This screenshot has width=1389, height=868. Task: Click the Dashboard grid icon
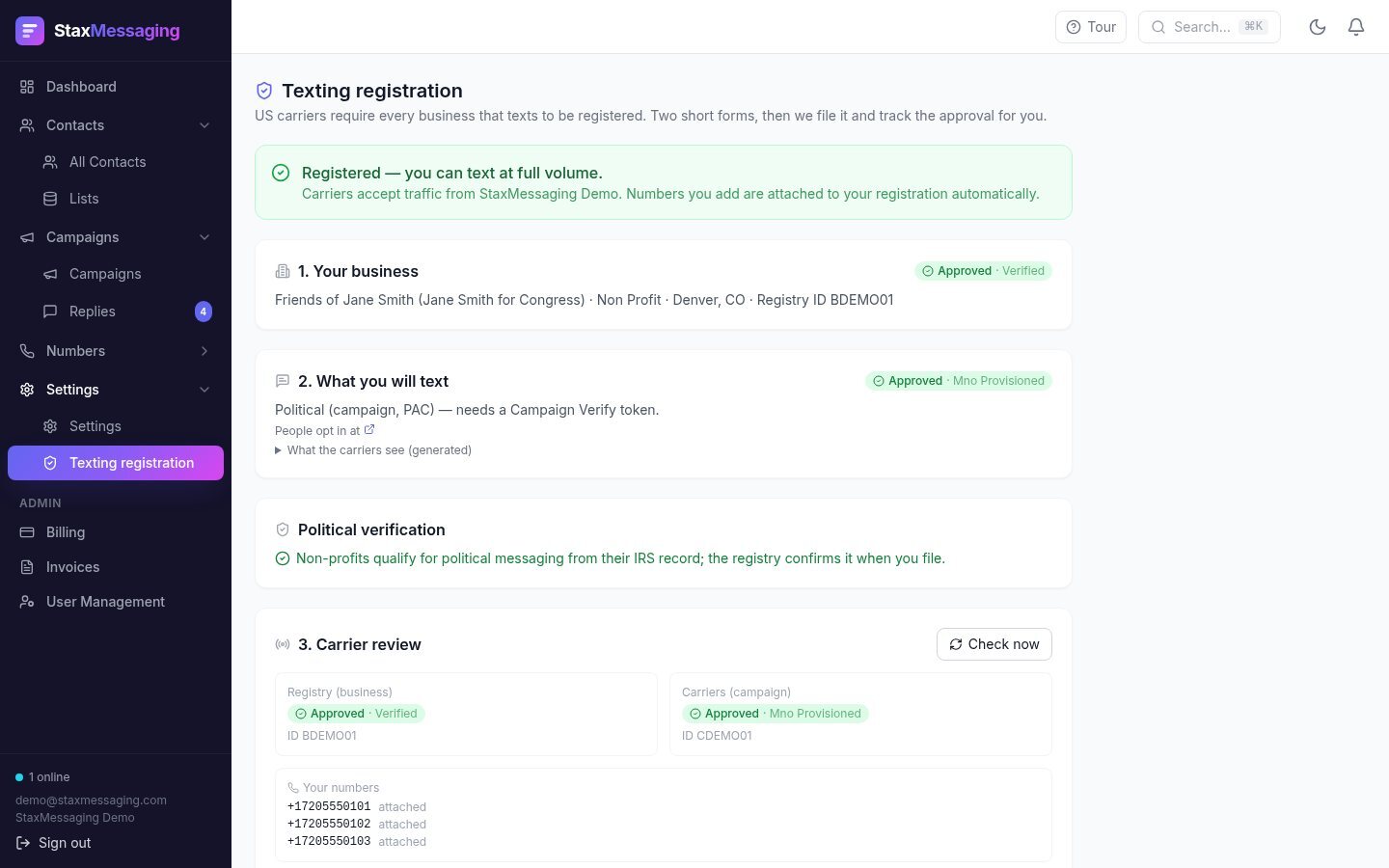click(x=27, y=87)
